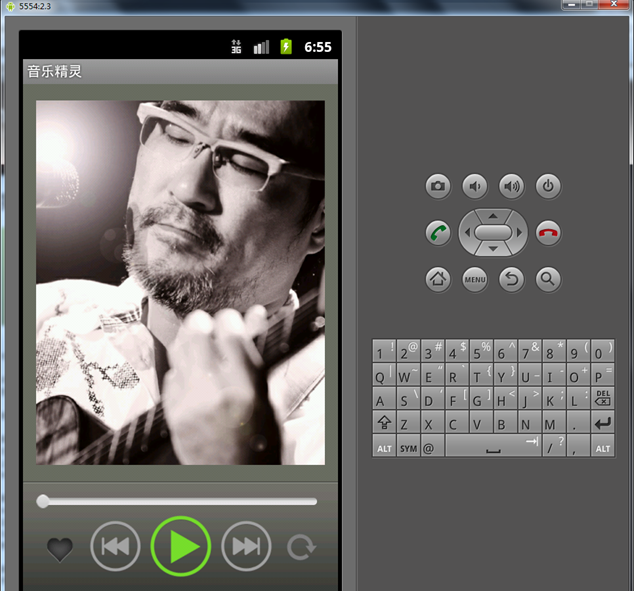
Task: Click the song progress slider handle
Action: pyautogui.click(x=43, y=501)
